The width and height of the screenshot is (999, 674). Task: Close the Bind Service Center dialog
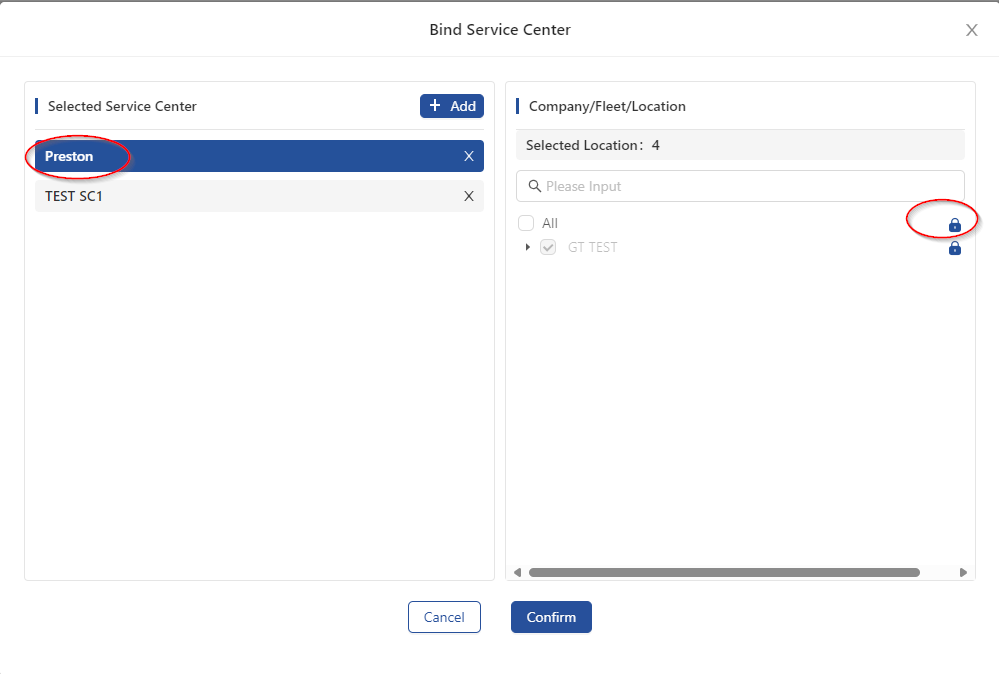click(x=971, y=30)
